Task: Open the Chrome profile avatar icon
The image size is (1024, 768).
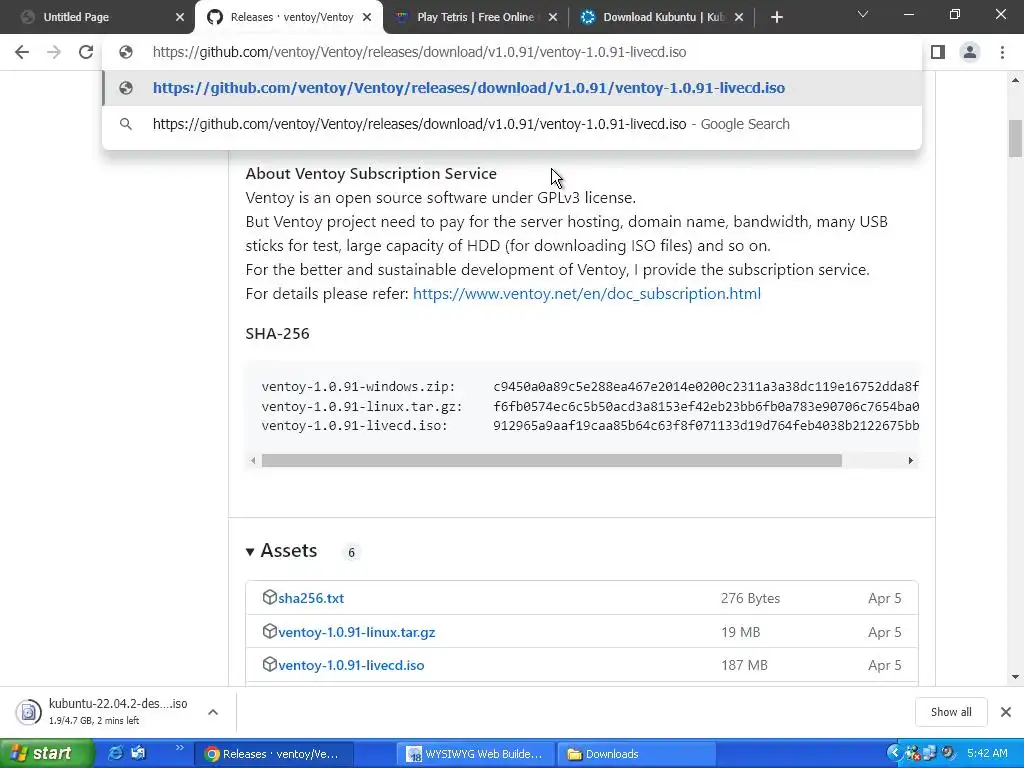Action: pyautogui.click(x=970, y=52)
